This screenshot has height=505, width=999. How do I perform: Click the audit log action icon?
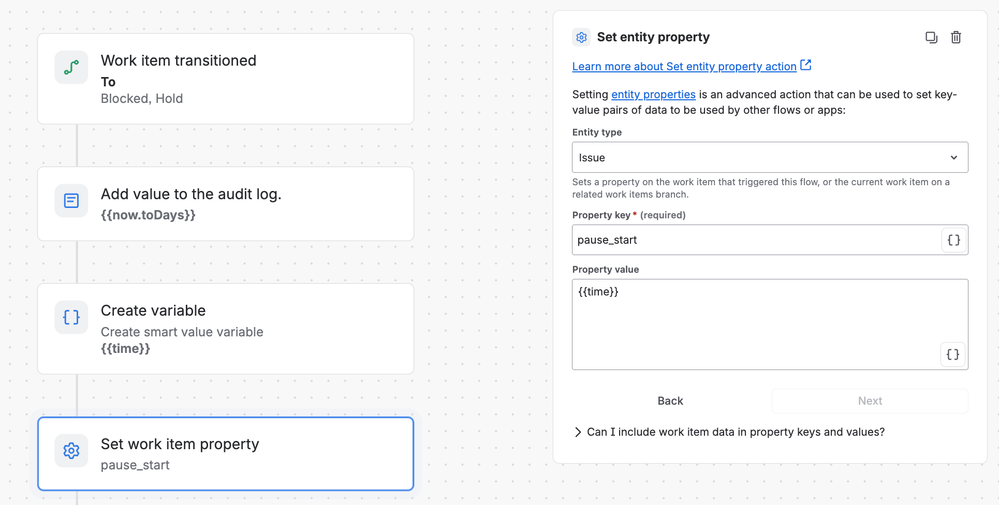click(71, 201)
